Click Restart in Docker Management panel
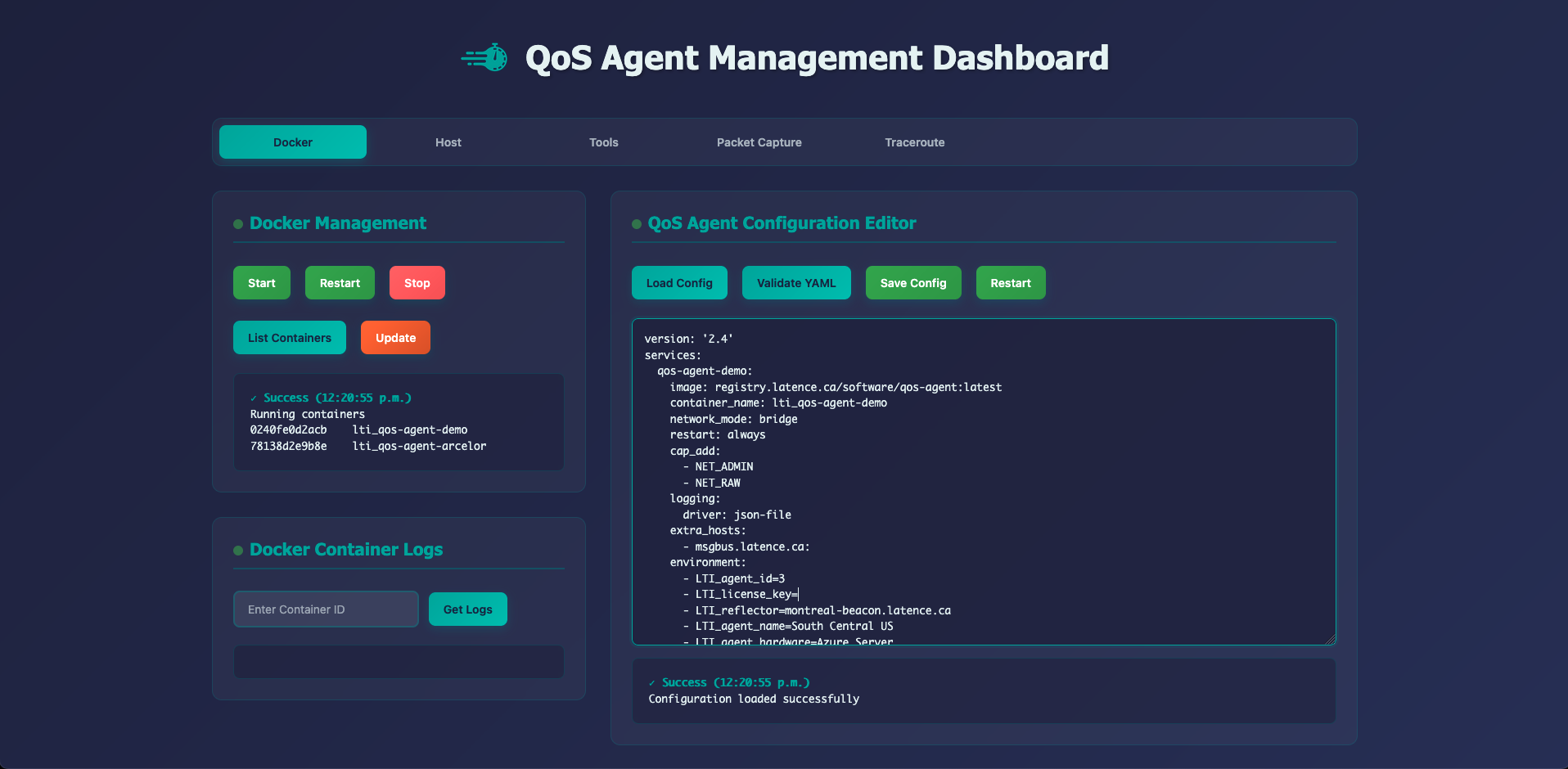The width and height of the screenshot is (1568, 769). tap(340, 283)
